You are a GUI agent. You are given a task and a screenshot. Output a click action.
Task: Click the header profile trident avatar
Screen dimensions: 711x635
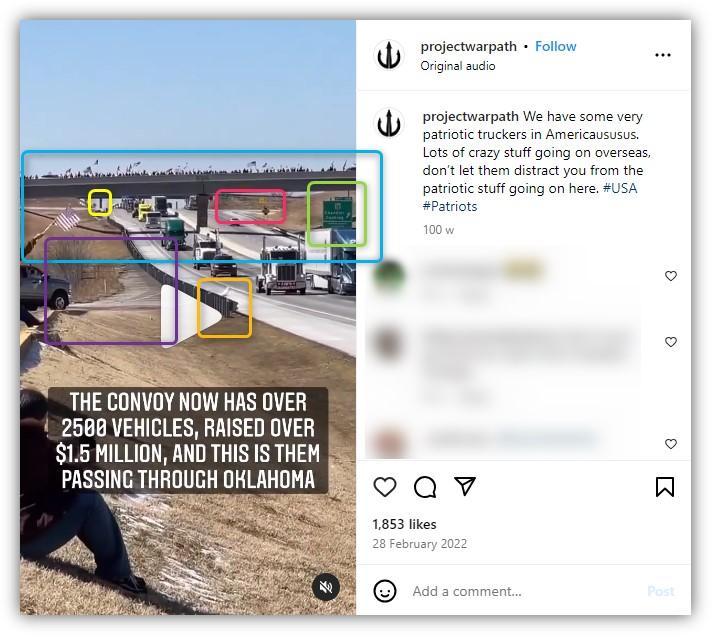pos(389,55)
